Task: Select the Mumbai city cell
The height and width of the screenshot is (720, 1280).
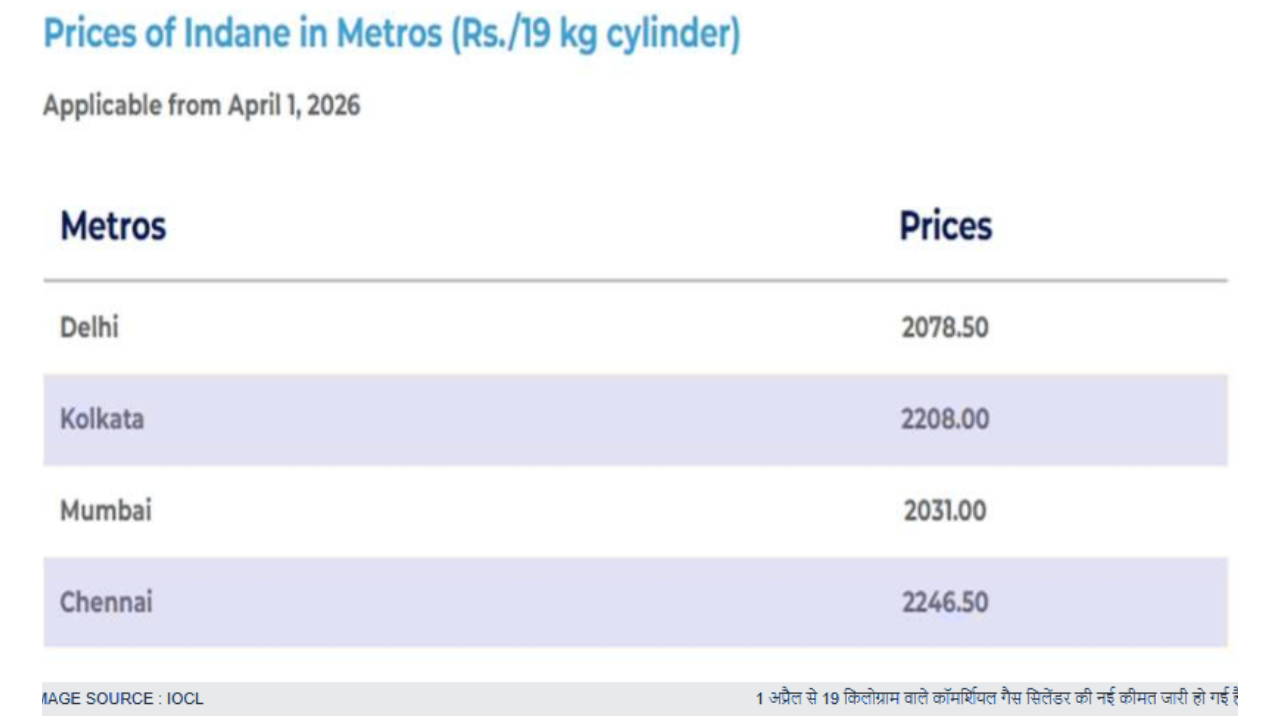Action: [106, 511]
